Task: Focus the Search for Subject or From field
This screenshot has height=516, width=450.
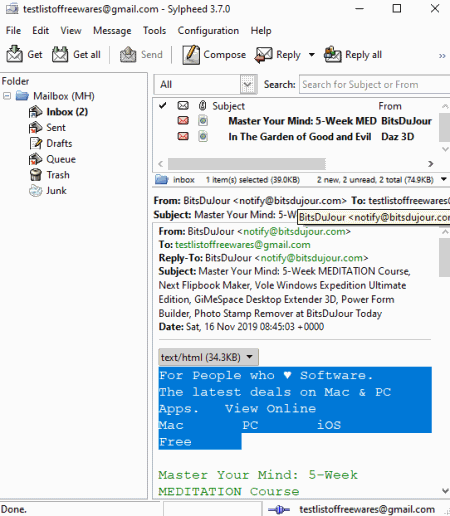Action: 375,84
